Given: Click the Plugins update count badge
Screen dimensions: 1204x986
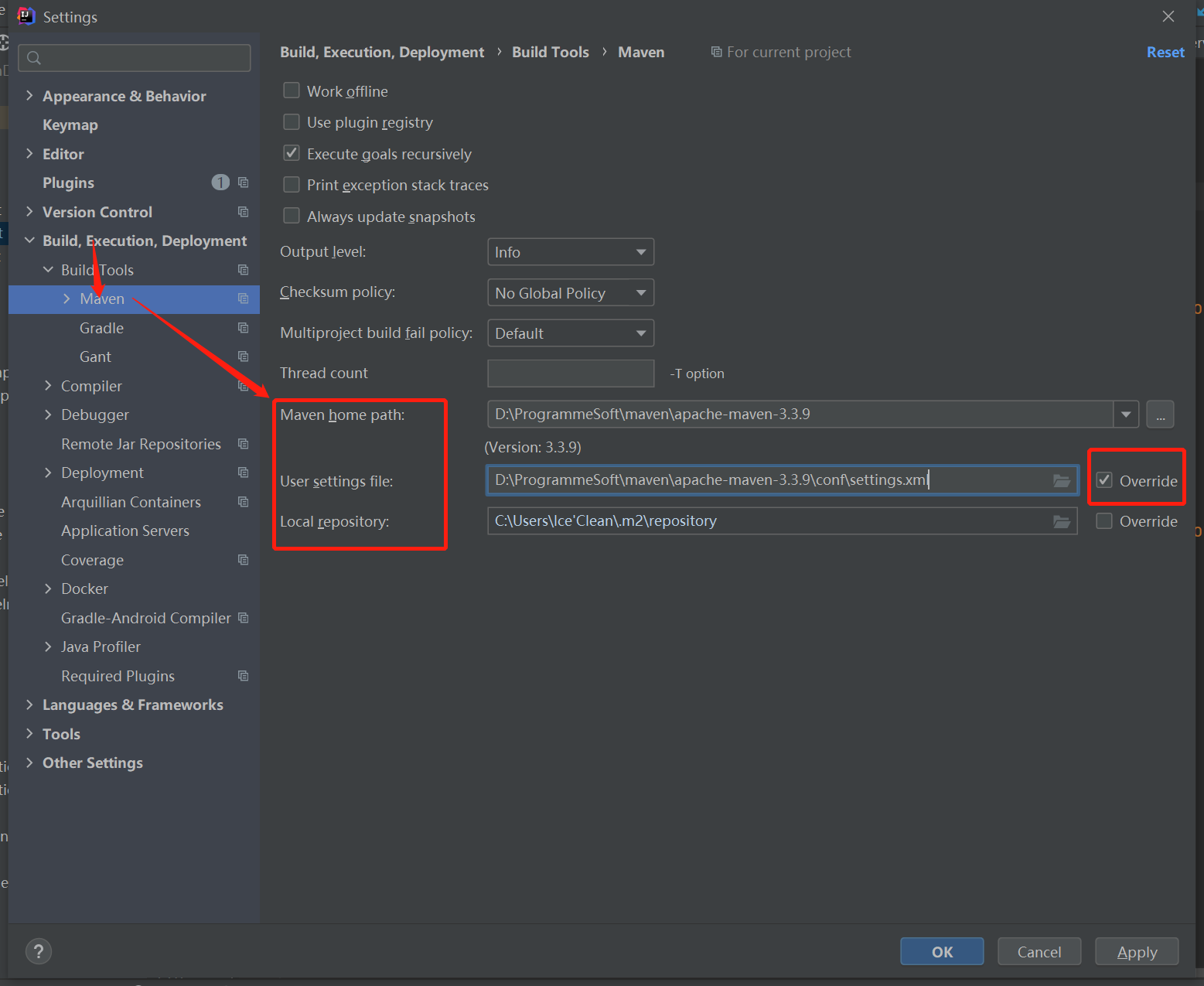Looking at the screenshot, I should (220, 183).
